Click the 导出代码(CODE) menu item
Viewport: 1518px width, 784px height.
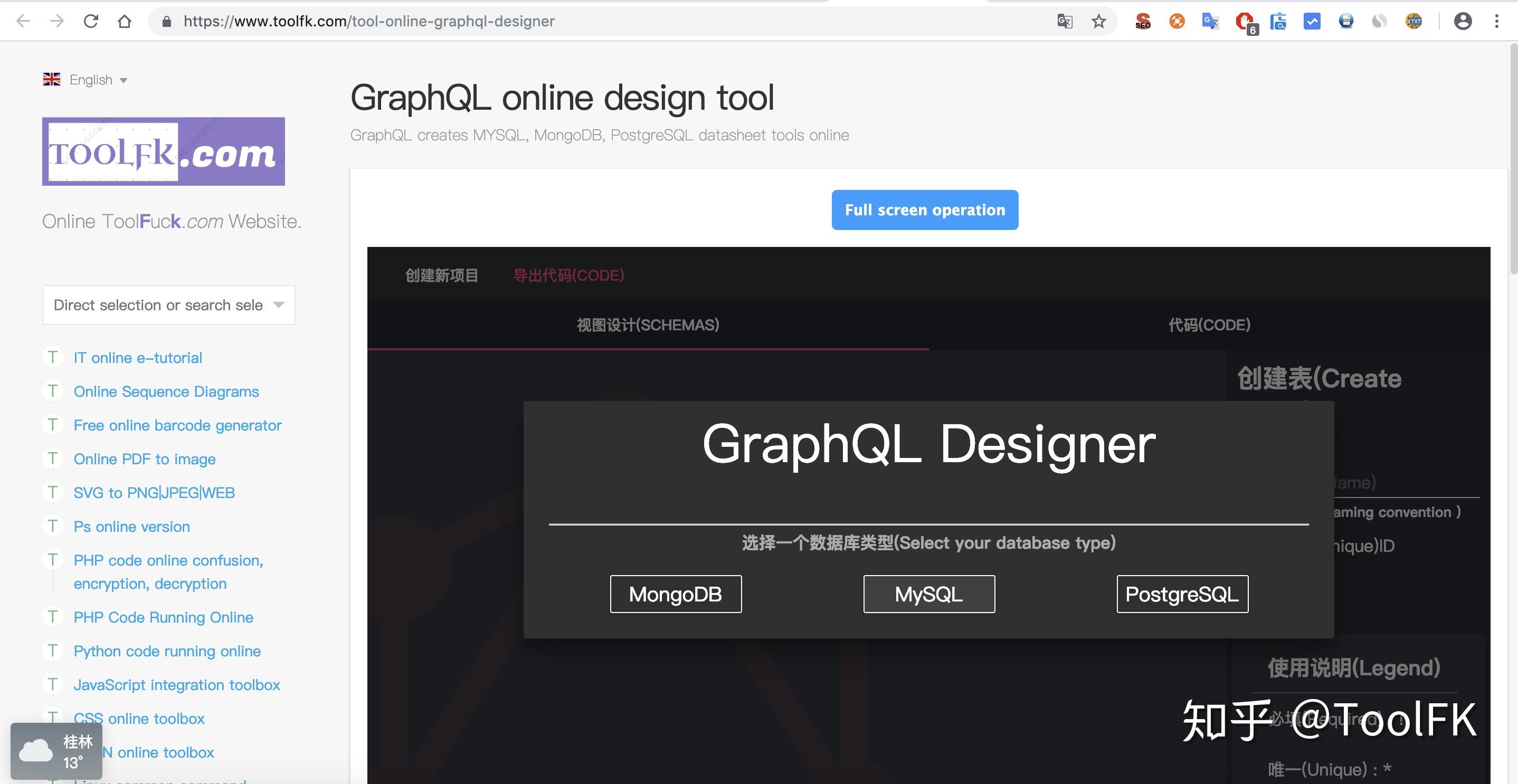[568, 276]
